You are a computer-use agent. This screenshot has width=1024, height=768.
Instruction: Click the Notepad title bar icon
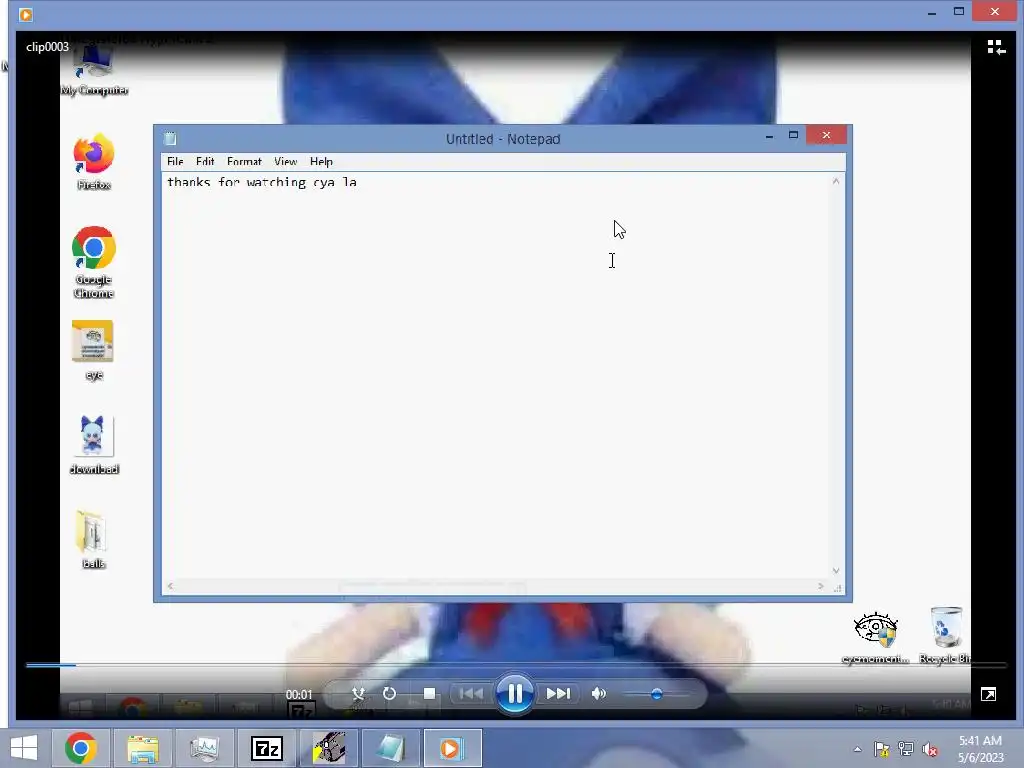point(170,138)
